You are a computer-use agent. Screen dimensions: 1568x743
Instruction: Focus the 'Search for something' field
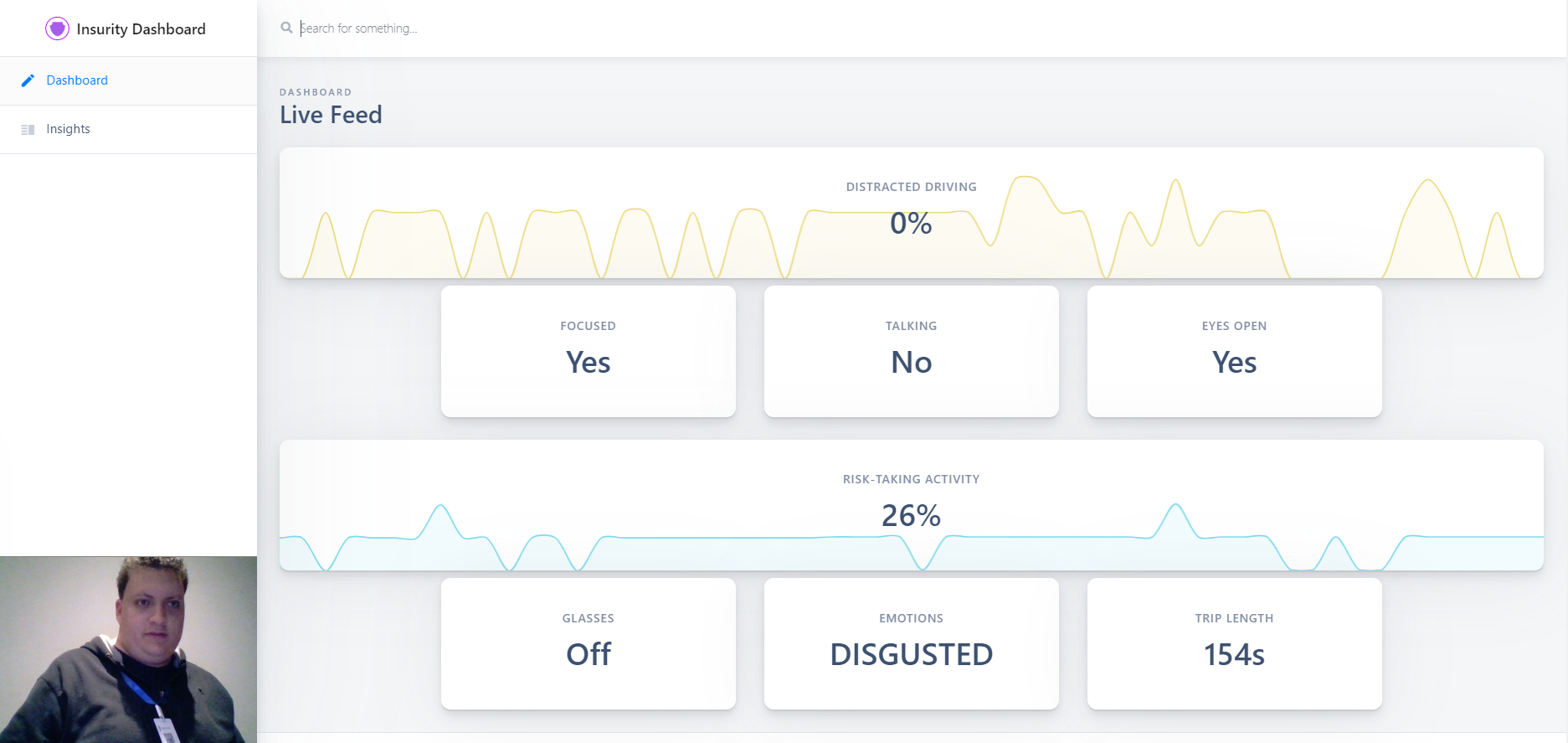(x=502, y=28)
